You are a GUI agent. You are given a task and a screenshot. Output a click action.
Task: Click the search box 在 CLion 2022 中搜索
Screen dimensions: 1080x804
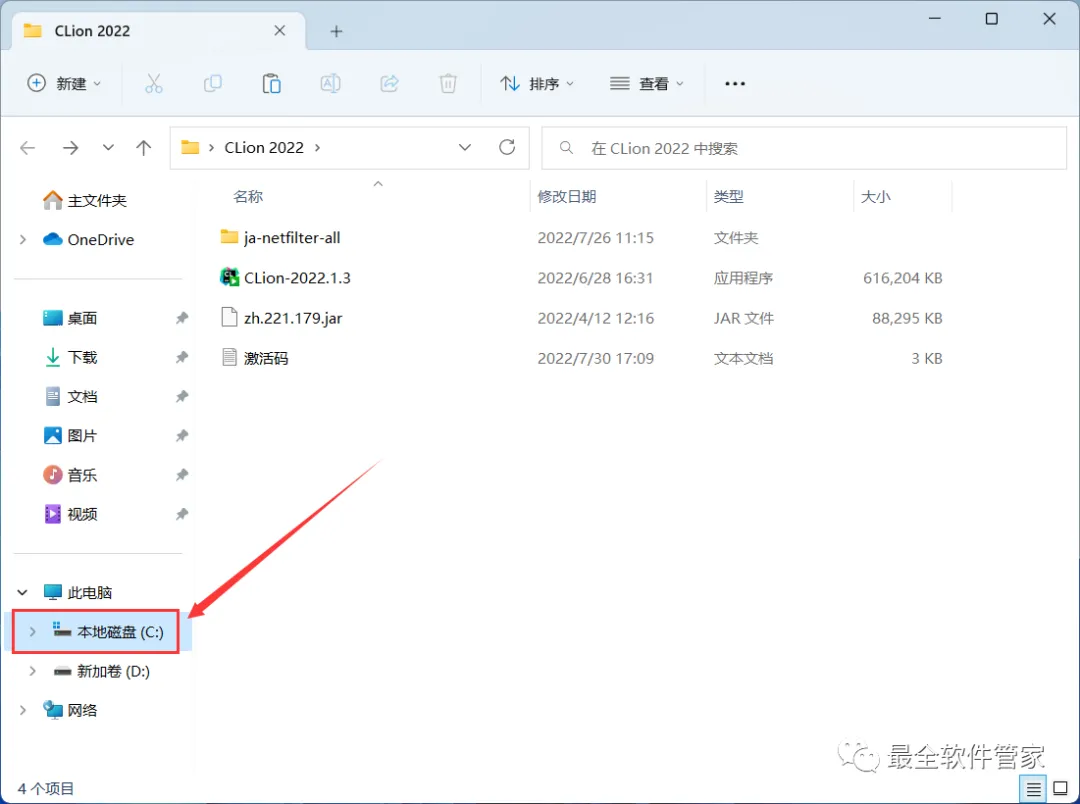(x=804, y=147)
